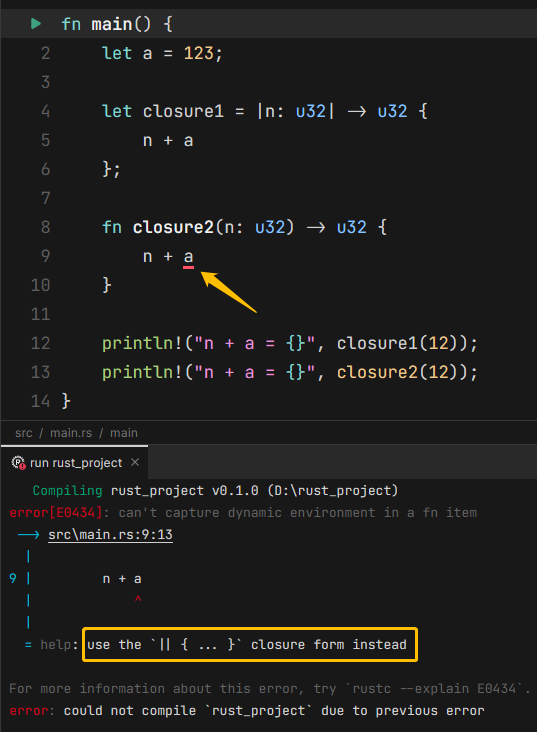Click 'closure2(12)' call on line 13
Image resolution: width=537 pixels, height=732 pixels.
(396, 373)
